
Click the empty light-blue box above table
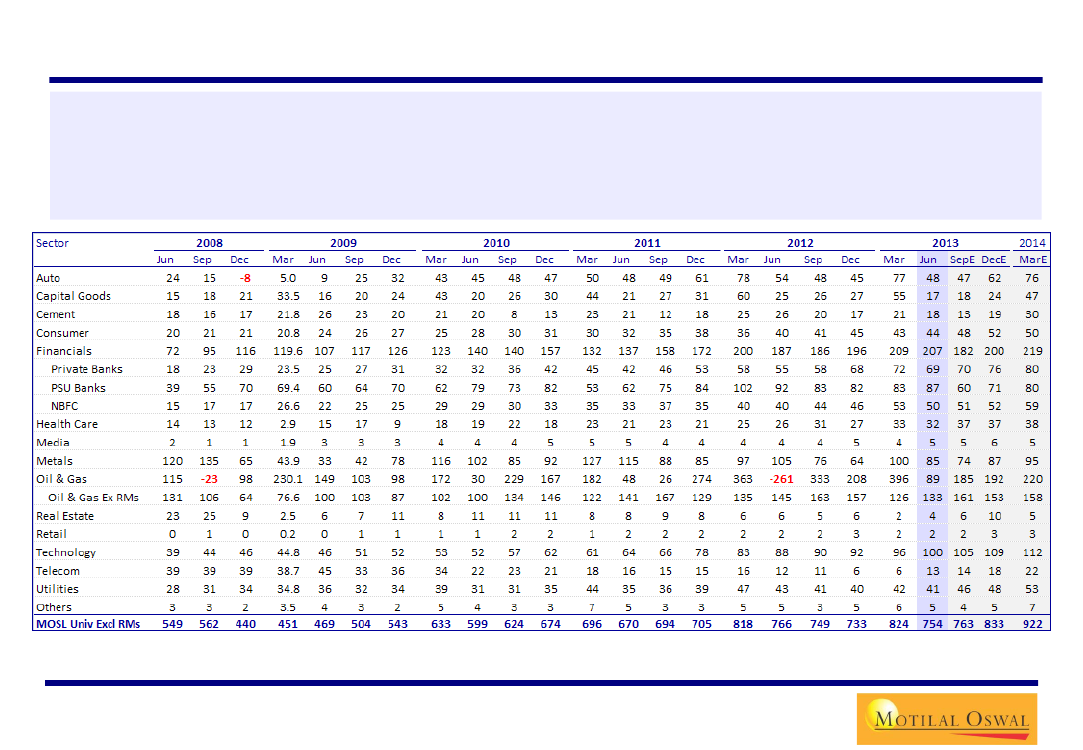(545, 155)
